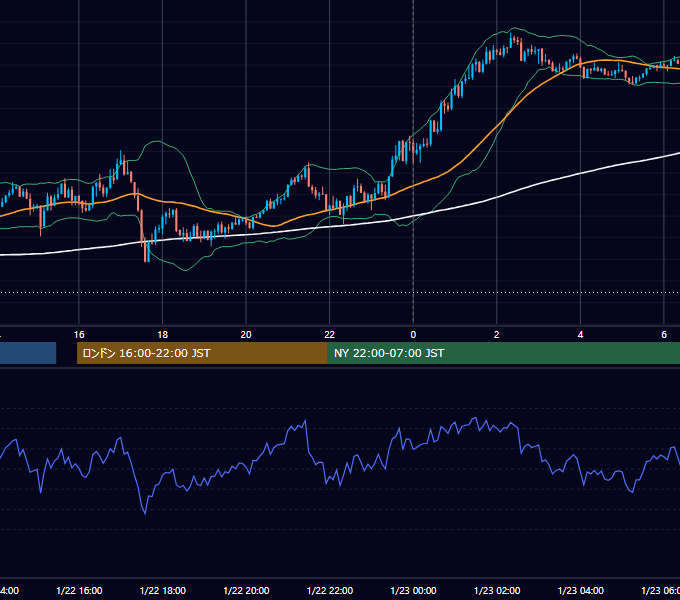Click the 1/22 16:00 time label
This screenshot has height=600, width=680.
(79, 590)
